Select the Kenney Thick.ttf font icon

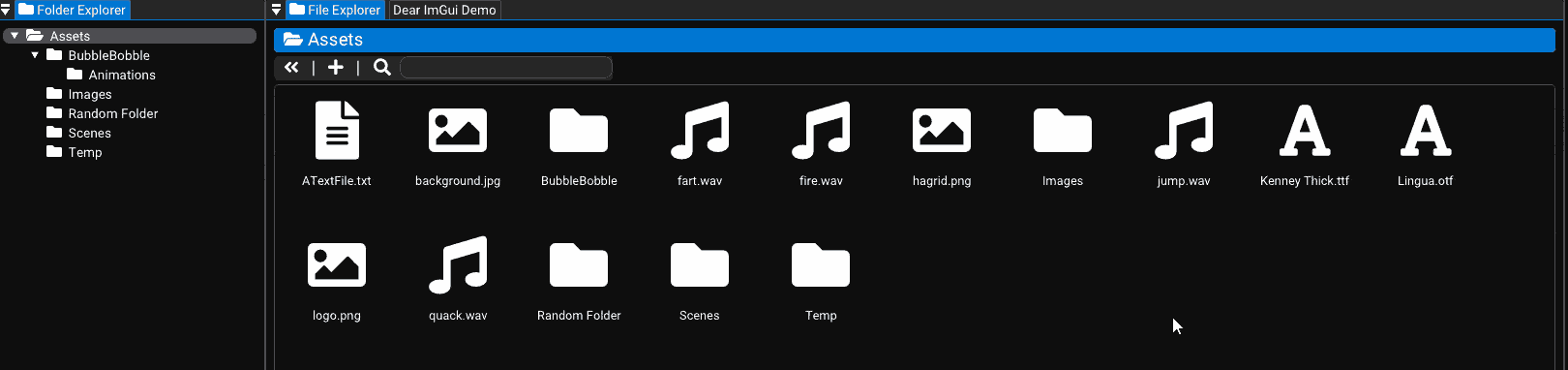(x=1305, y=130)
